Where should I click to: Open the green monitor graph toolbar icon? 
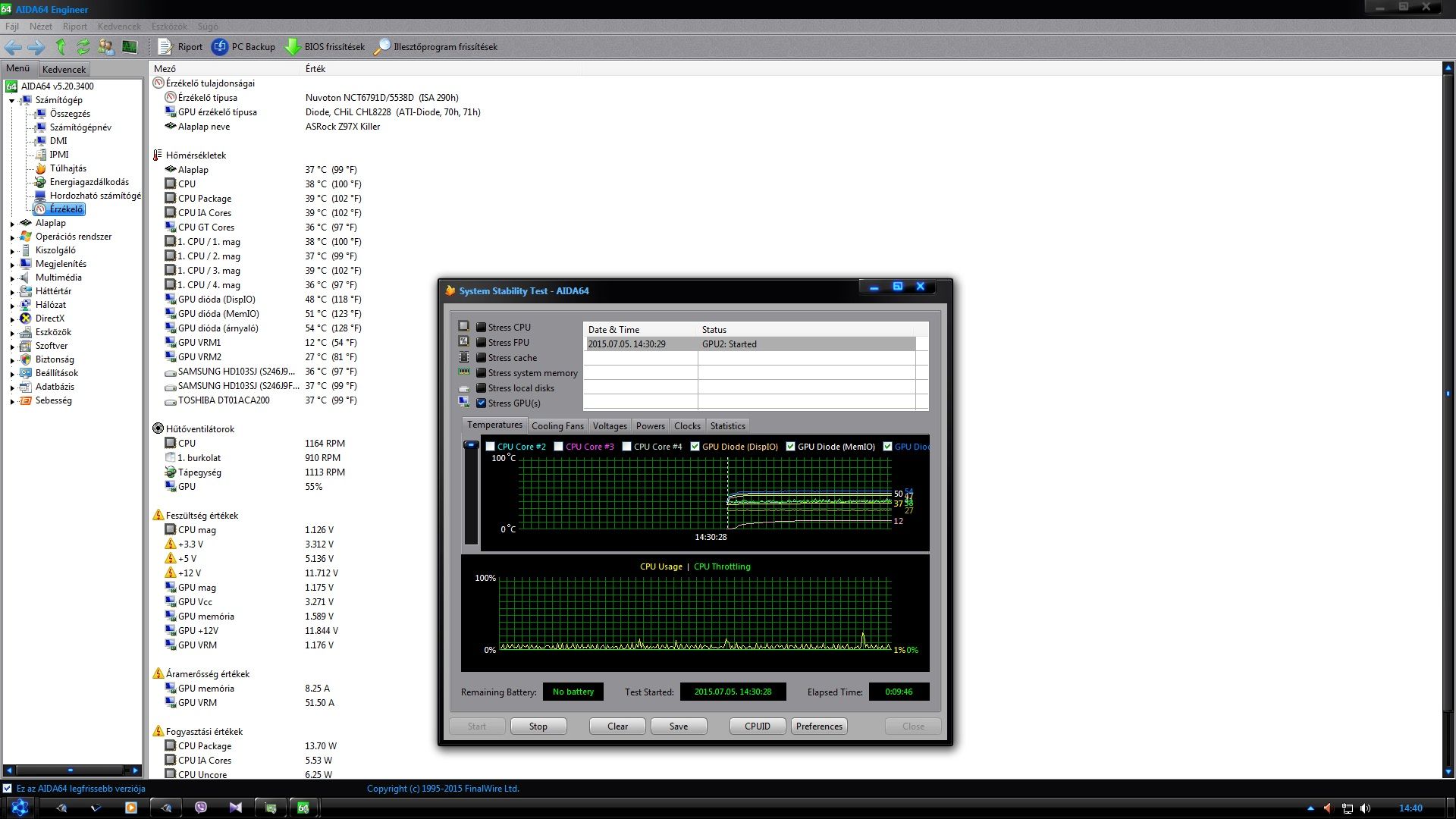(130, 47)
